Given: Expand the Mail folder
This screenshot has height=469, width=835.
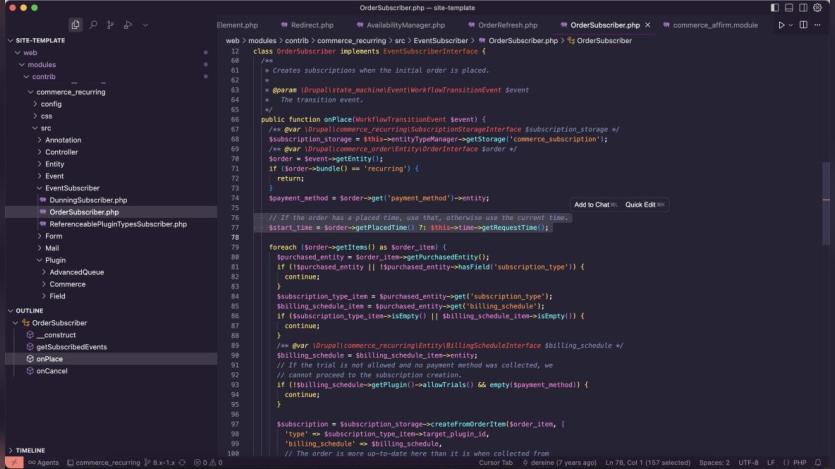Looking at the screenshot, I should click(x=52, y=248).
